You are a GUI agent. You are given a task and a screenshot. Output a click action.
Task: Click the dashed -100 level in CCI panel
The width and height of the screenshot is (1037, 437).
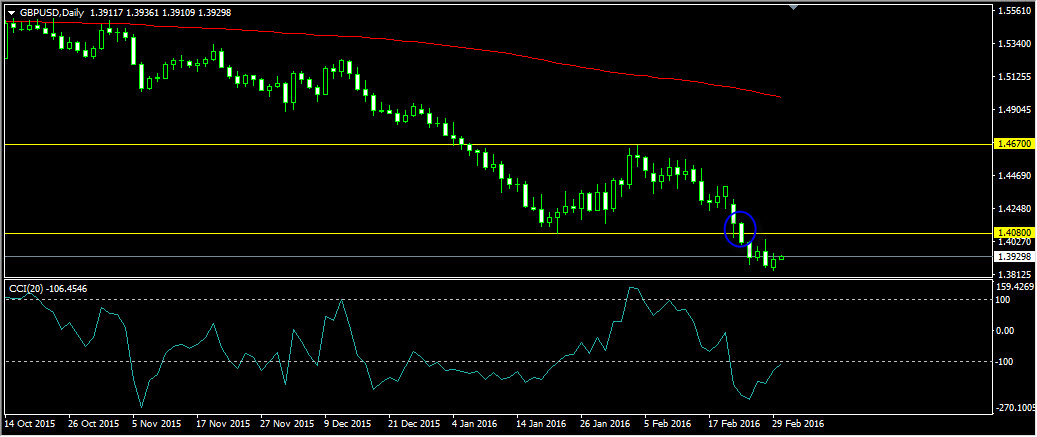tap(500, 361)
